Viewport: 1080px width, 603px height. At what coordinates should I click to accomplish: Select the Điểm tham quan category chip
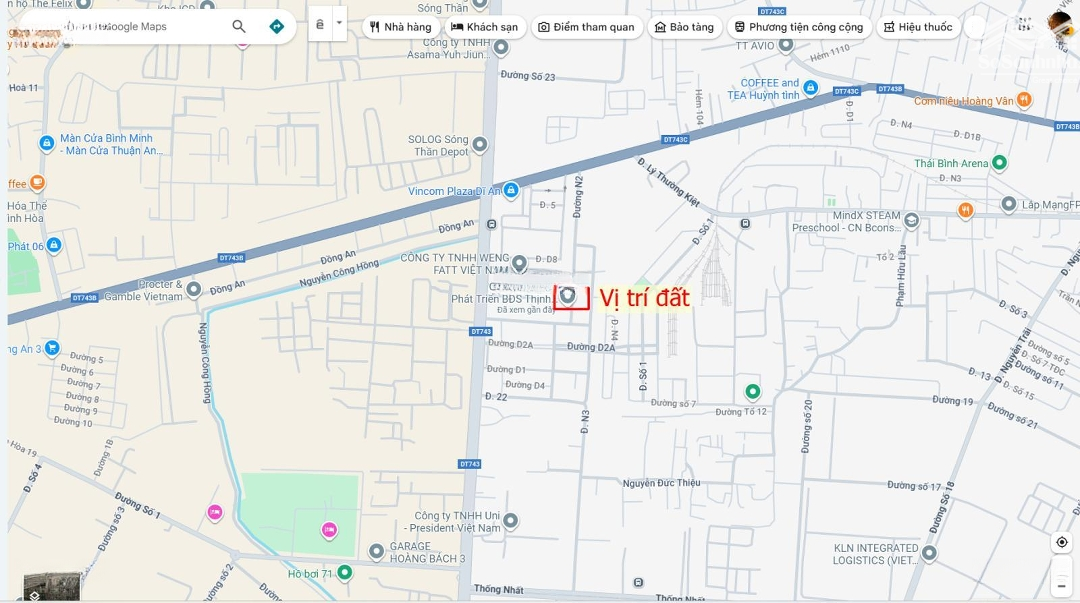coord(587,27)
